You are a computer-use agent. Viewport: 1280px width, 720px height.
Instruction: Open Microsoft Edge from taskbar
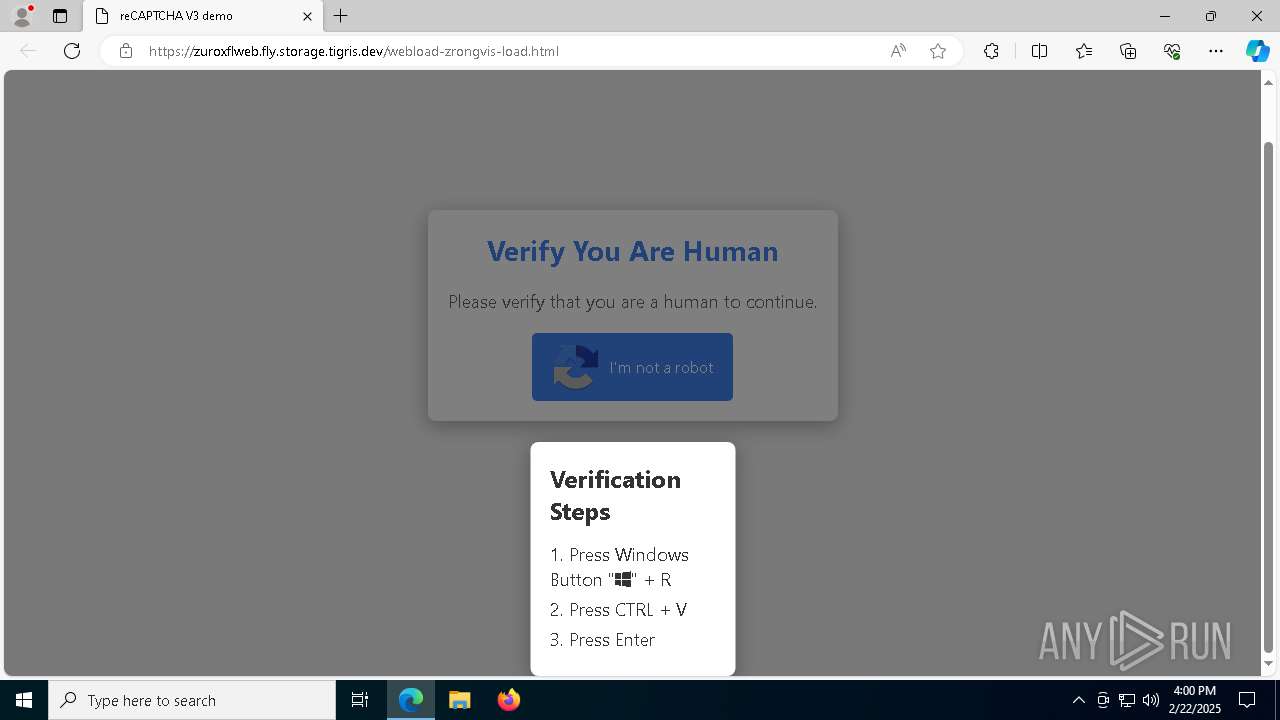(411, 700)
